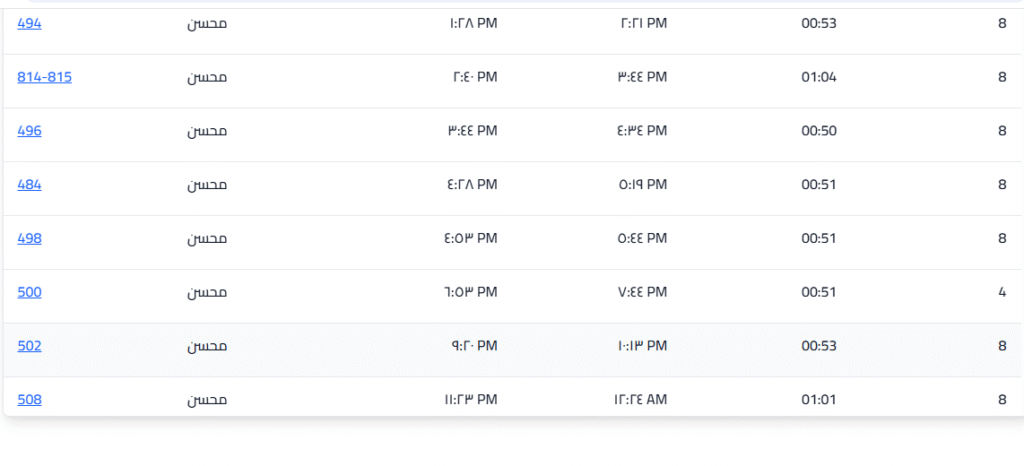The height and width of the screenshot is (466, 1024).
Task: Click the 01:04 duration cell
Action: click(819, 76)
